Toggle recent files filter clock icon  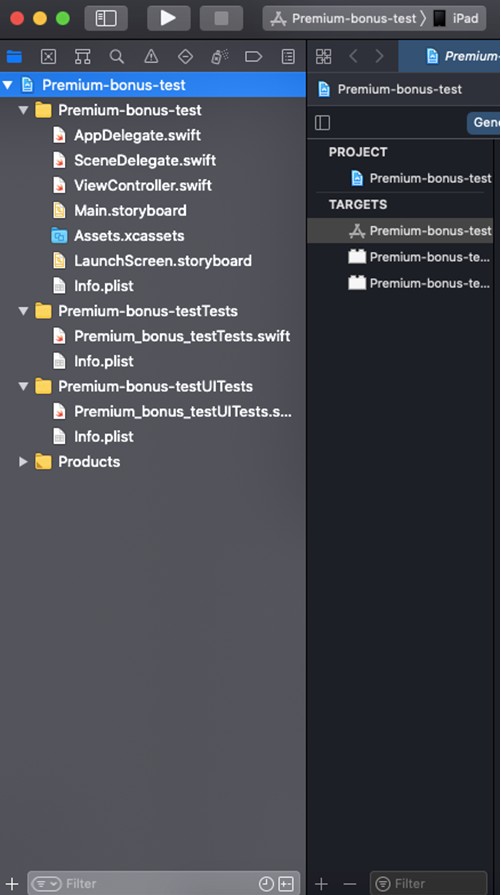tap(266, 884)
